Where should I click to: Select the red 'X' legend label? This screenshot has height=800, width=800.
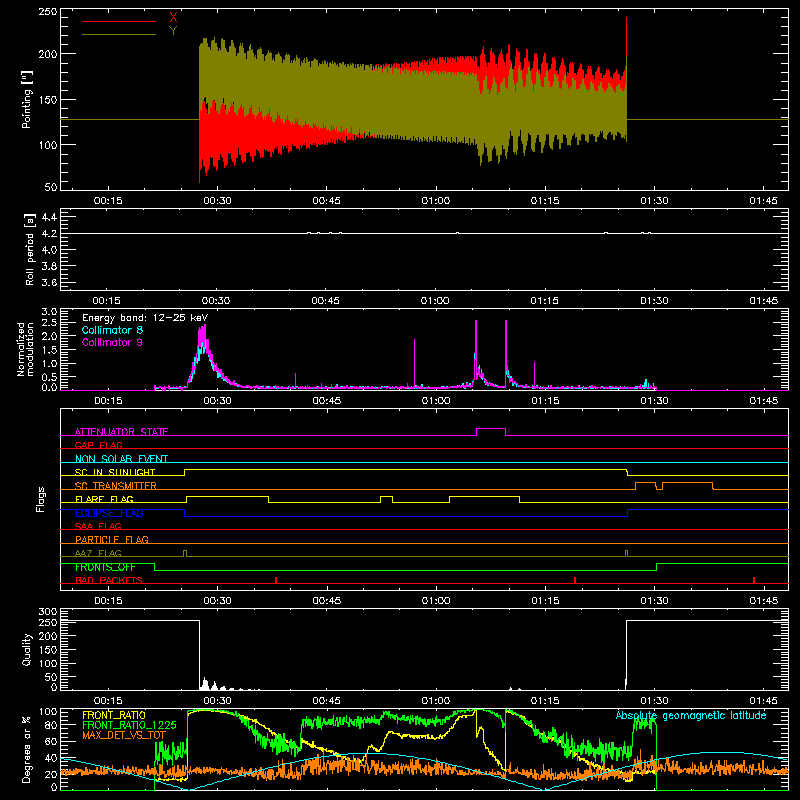tap(173, 18)
